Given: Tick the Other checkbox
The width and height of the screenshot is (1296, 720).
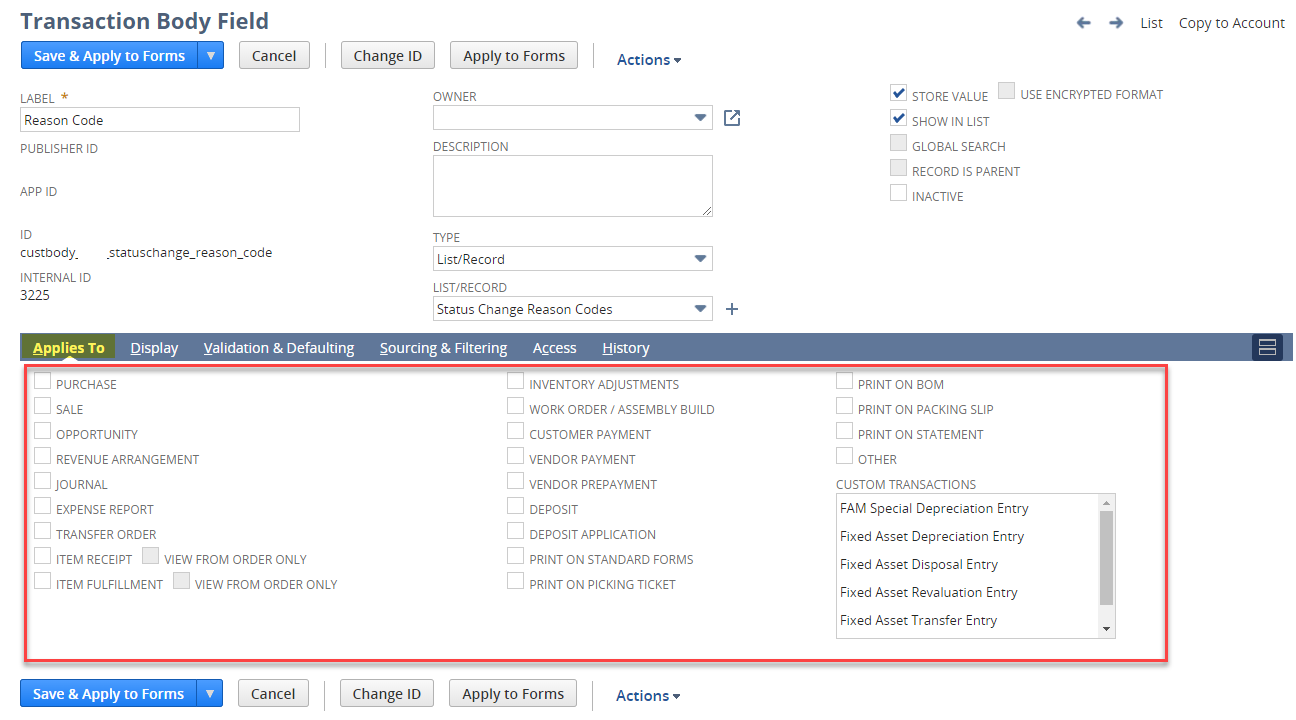Looking at the screenshot, I should pyautogui.click(x=845, y=456).
